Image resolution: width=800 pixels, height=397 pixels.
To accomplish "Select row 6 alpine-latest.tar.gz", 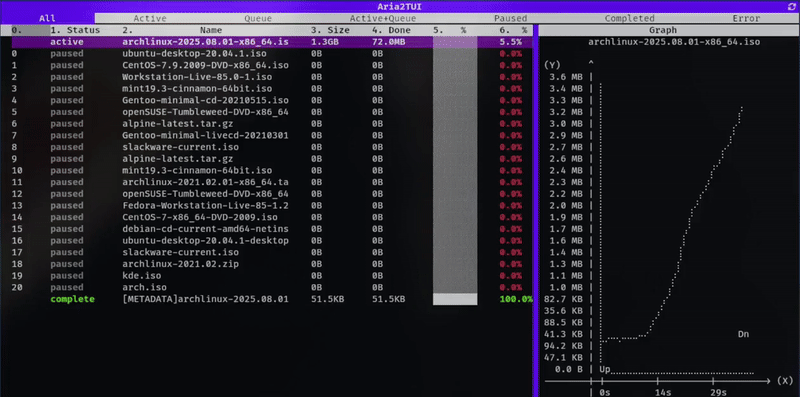I will [271, 124].
